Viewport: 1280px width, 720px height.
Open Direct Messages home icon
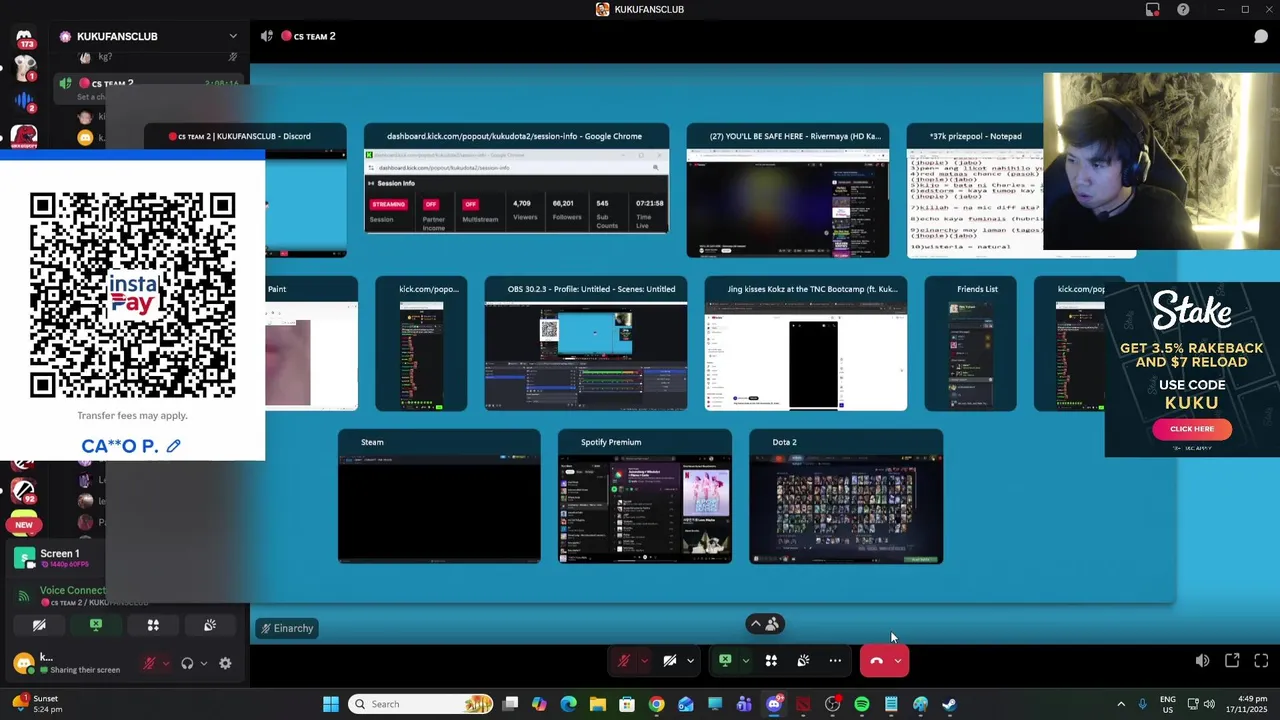(24, 38)
